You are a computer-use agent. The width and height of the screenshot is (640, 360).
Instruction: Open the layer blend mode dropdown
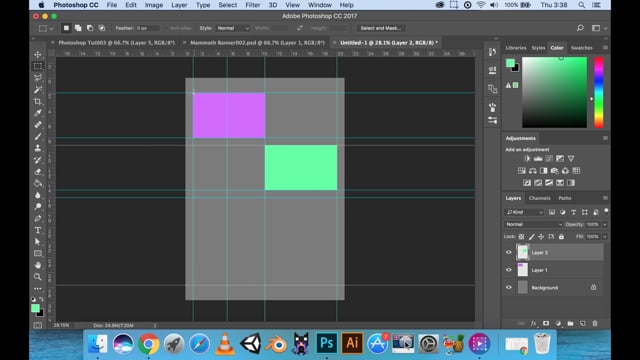point(533,224)
